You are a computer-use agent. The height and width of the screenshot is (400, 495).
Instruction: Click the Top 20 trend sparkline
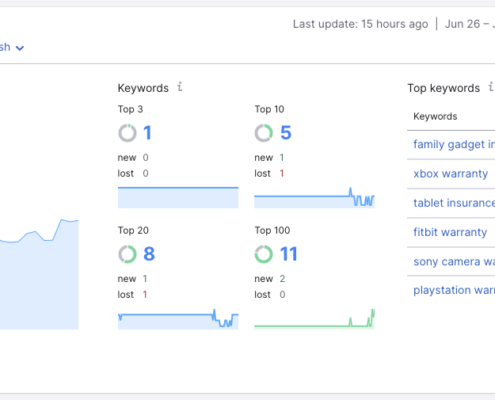tap(178, 319)
